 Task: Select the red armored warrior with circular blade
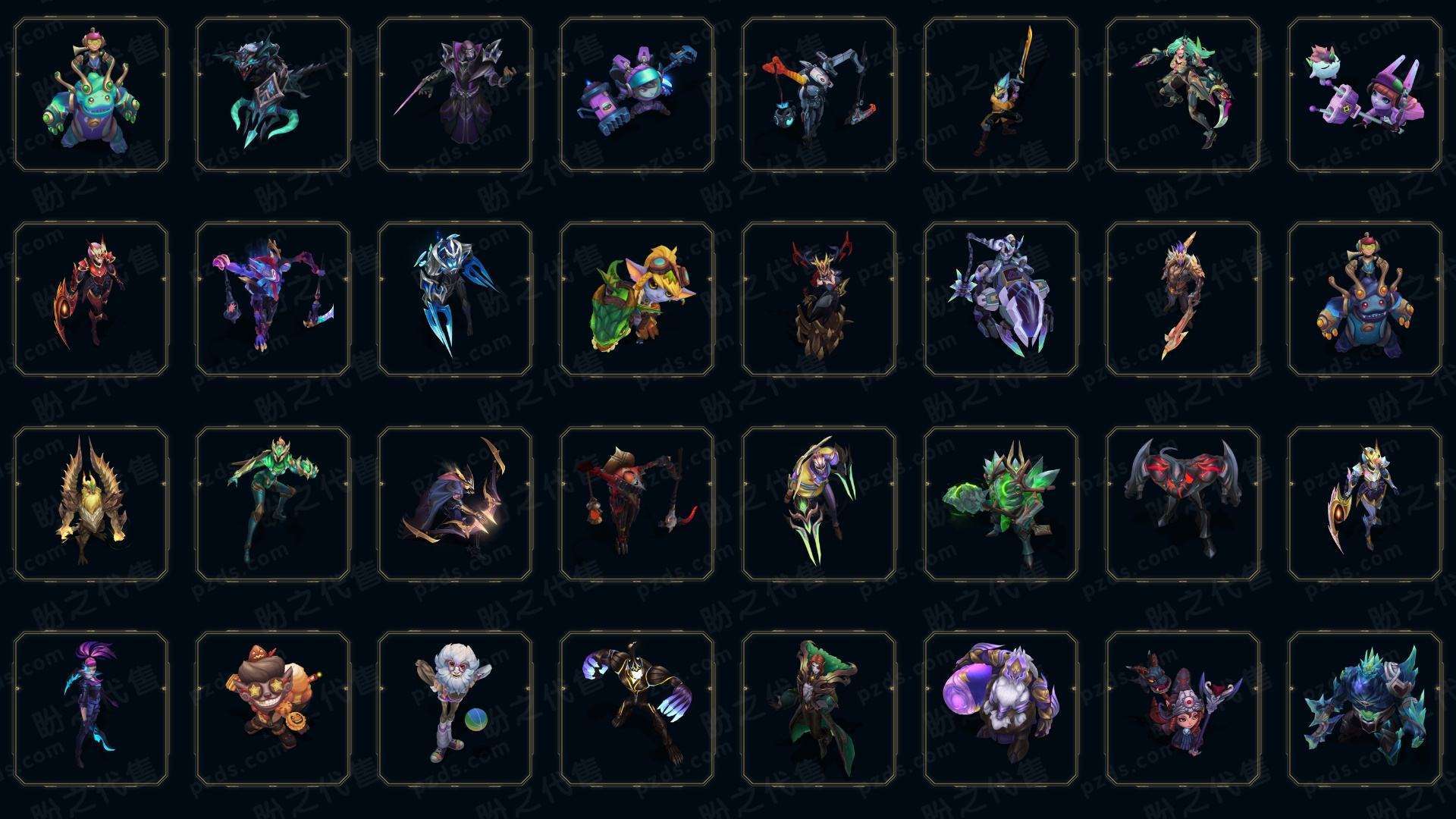(x=91, y=299)
